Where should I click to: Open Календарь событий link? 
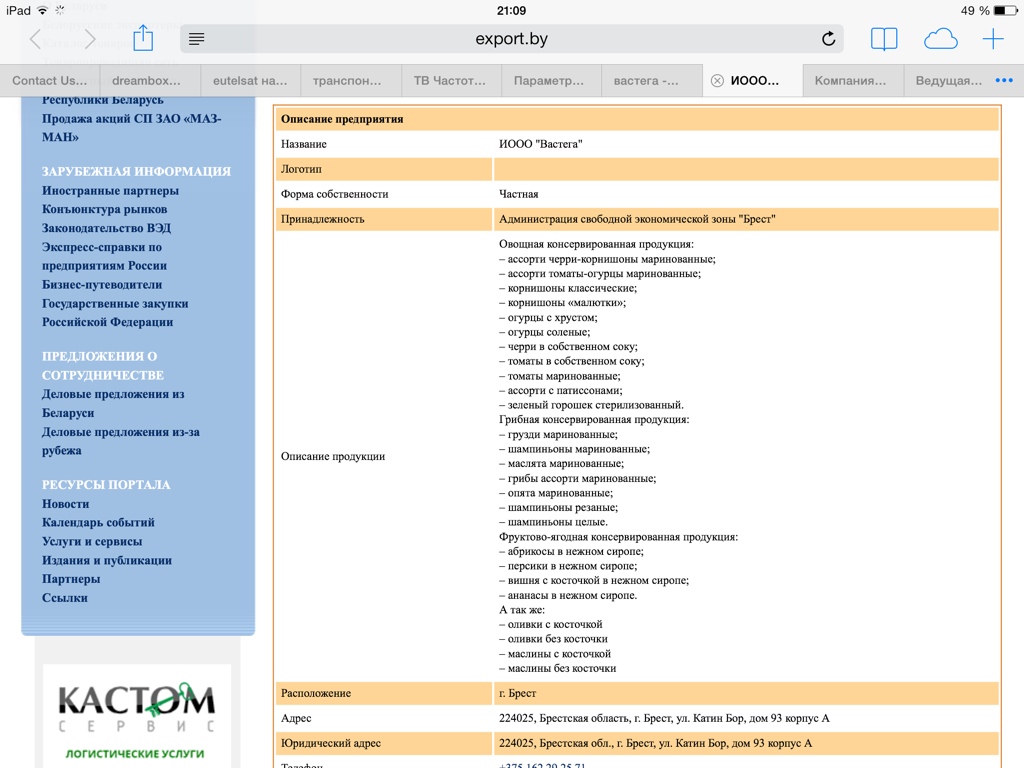[99, 522]
